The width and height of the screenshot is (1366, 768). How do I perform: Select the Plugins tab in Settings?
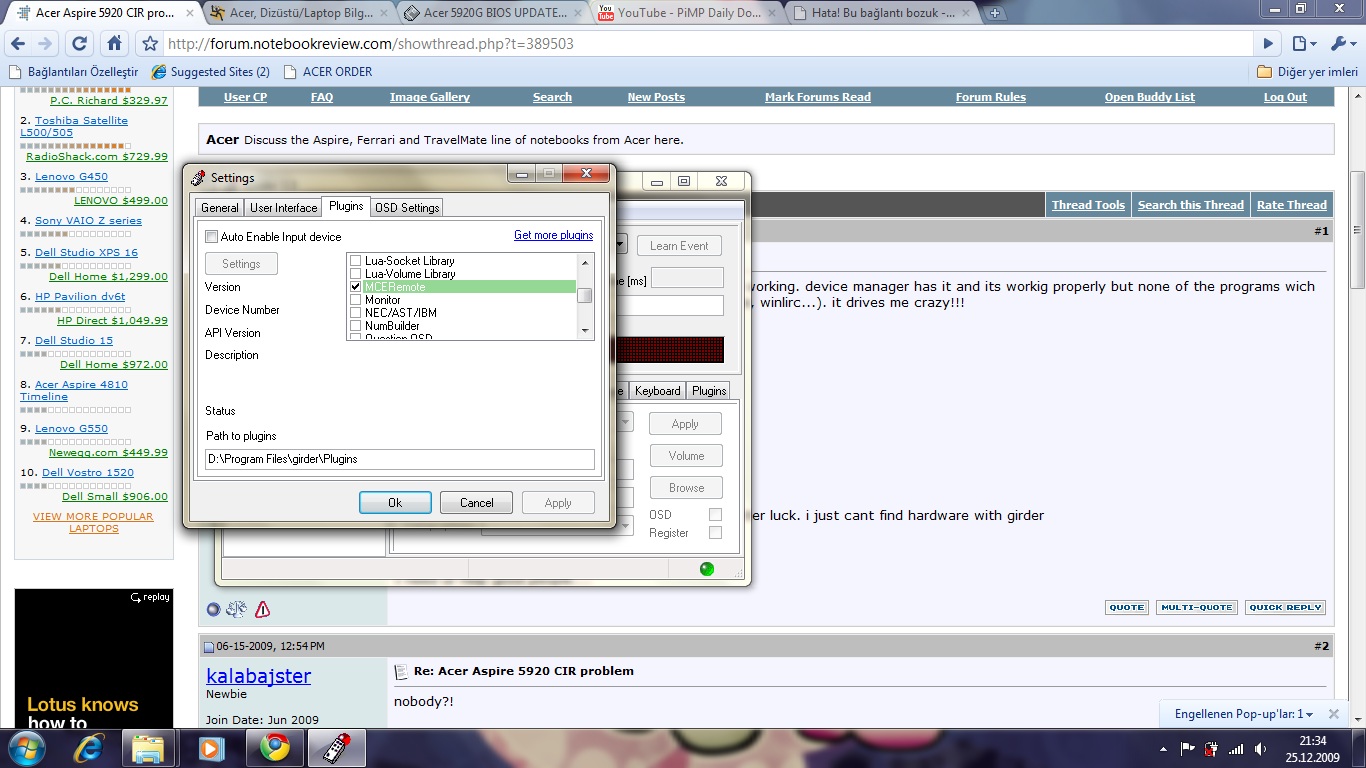coord(346,206)
